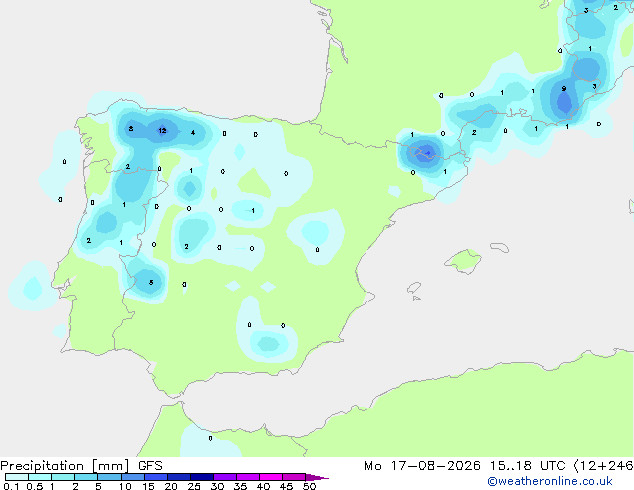Click the Menorca island outline
This screenshot has width=634, height=490.
pyautogui.click(x=499, y=247)
